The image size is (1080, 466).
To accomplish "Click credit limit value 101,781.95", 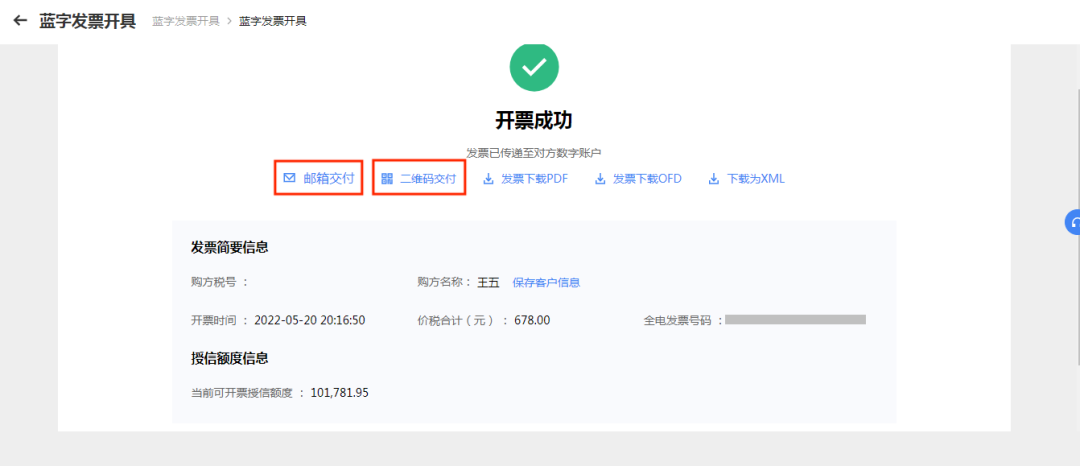I will [x=340, y=393].
